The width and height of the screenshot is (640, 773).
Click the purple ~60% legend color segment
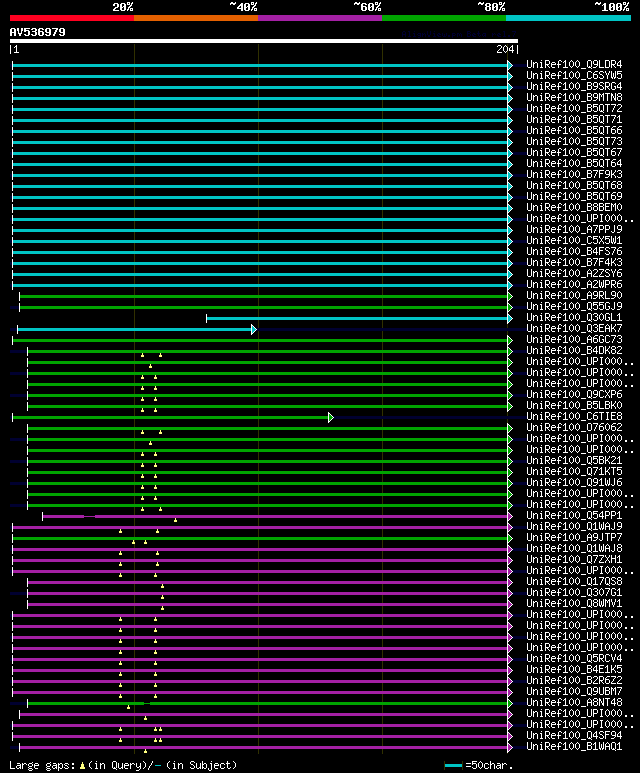pyautogui.click(x=320, y=18)
